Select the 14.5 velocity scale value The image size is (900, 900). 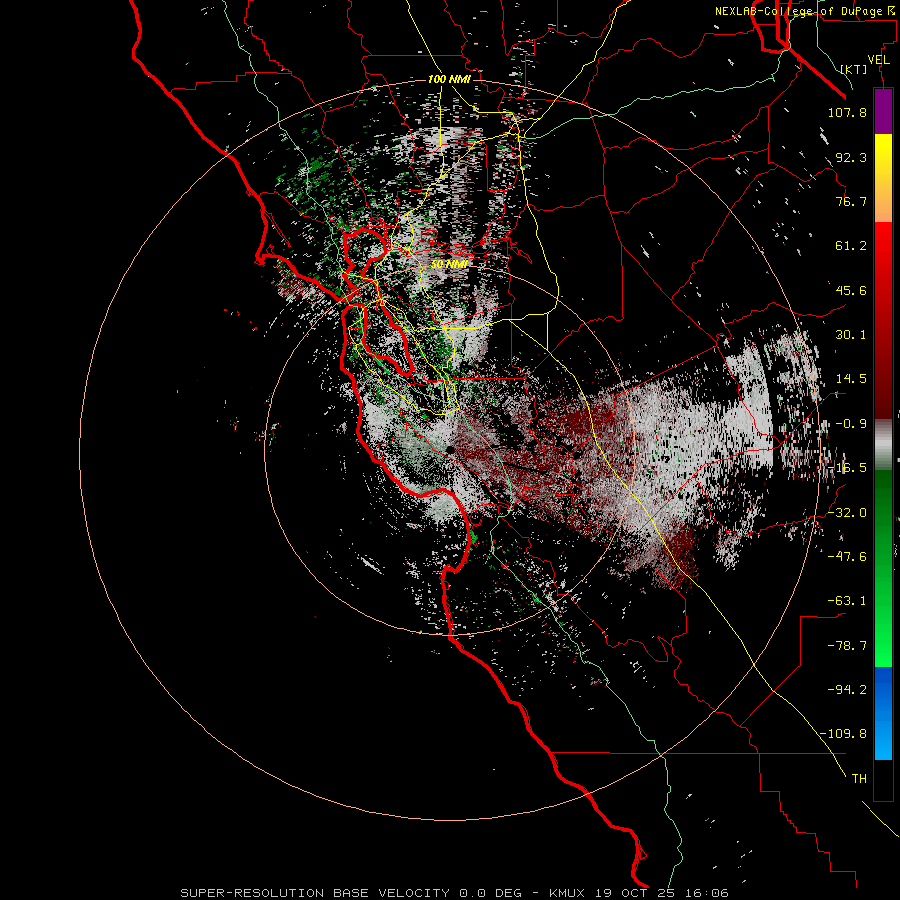pos(851,379)
